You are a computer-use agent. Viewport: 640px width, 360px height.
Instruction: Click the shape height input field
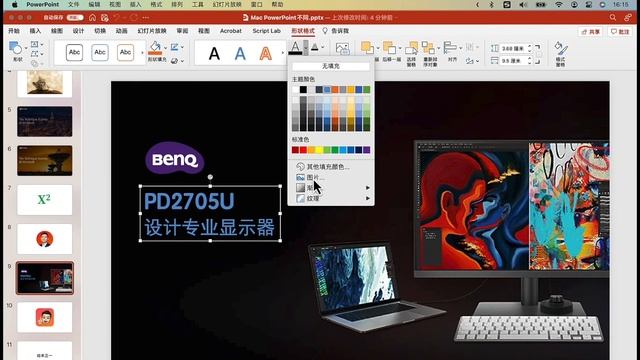(513, 48)
